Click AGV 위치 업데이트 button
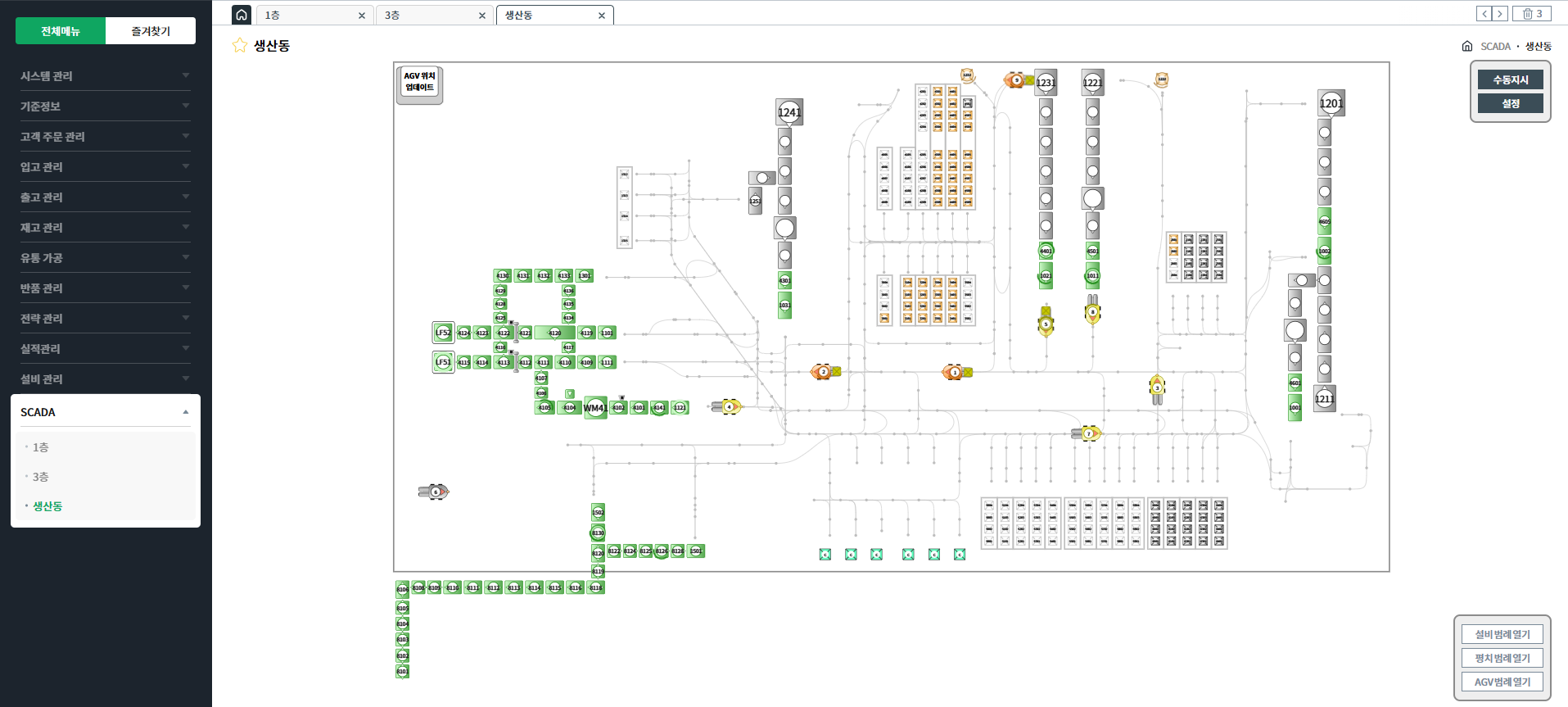 click(419, 82)
